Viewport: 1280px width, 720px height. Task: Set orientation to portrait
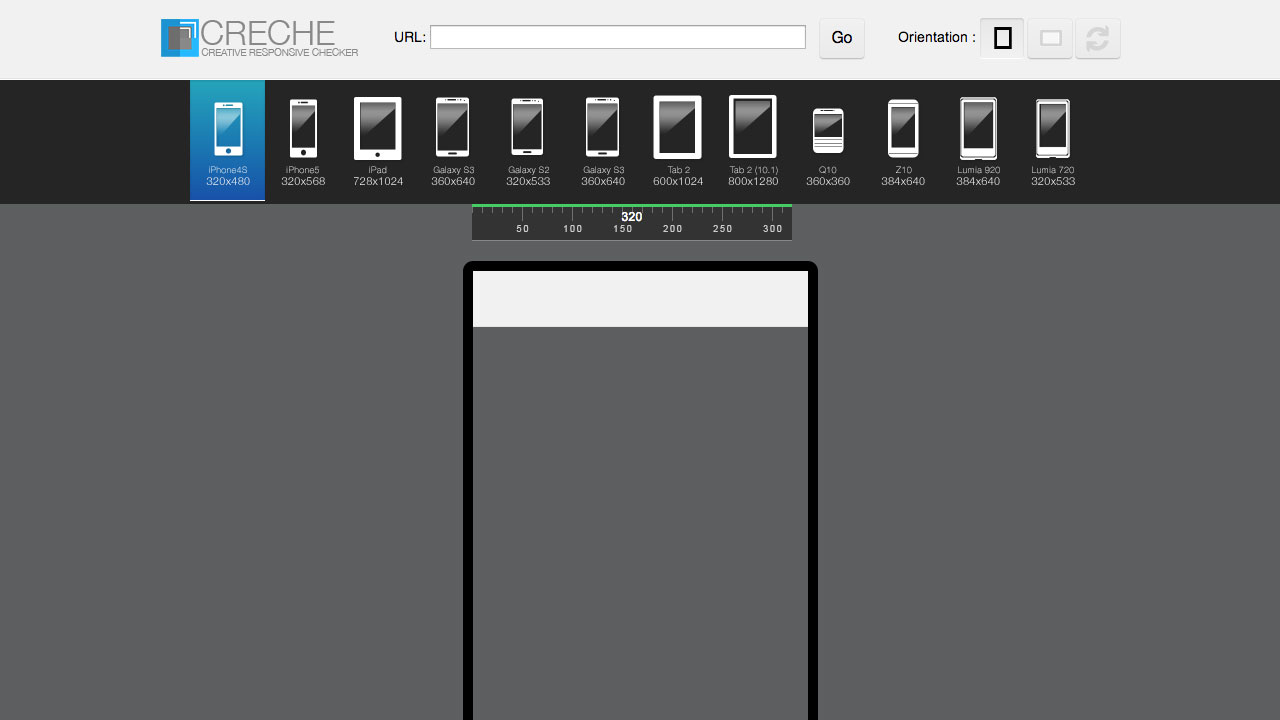1002,38
